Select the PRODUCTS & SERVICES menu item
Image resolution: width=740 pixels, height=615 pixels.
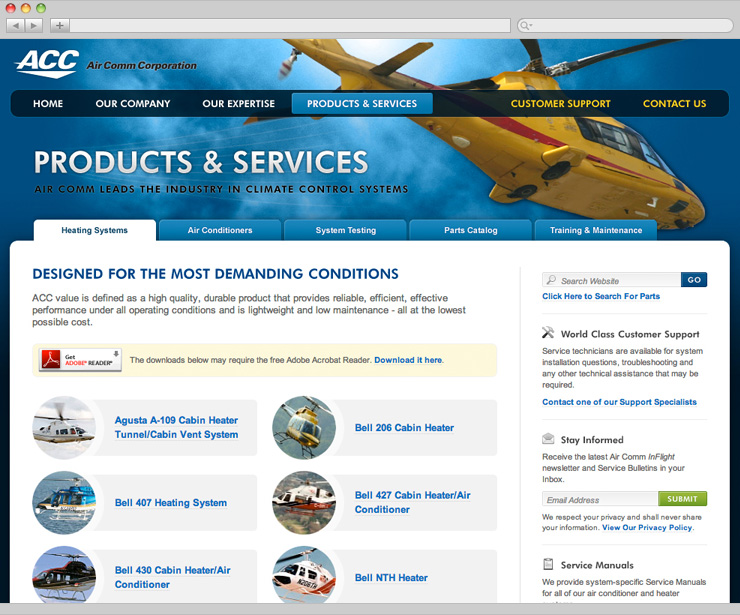pos(362,103)
